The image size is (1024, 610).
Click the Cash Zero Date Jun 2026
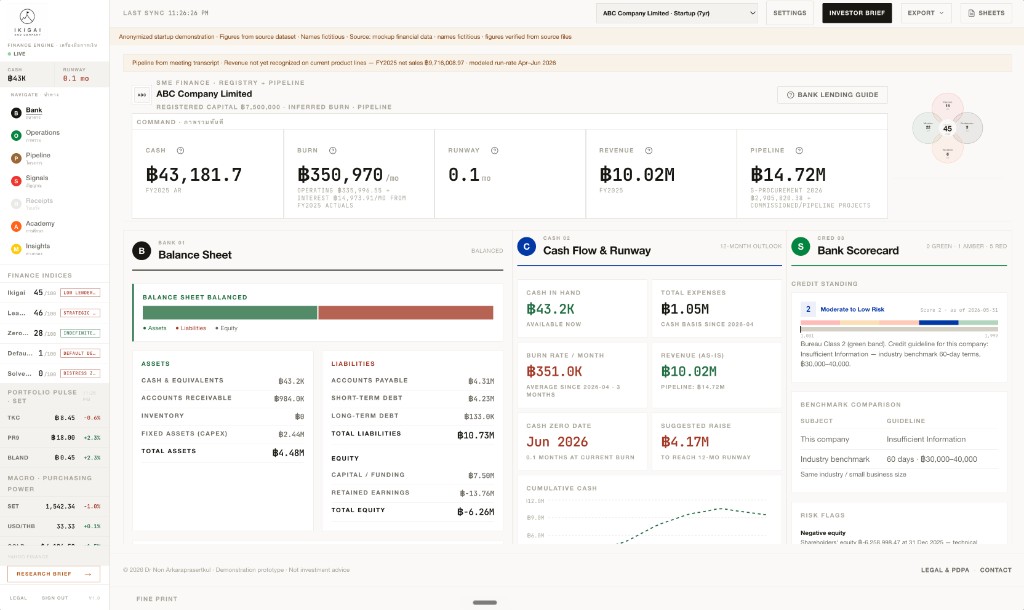(557, 441)
